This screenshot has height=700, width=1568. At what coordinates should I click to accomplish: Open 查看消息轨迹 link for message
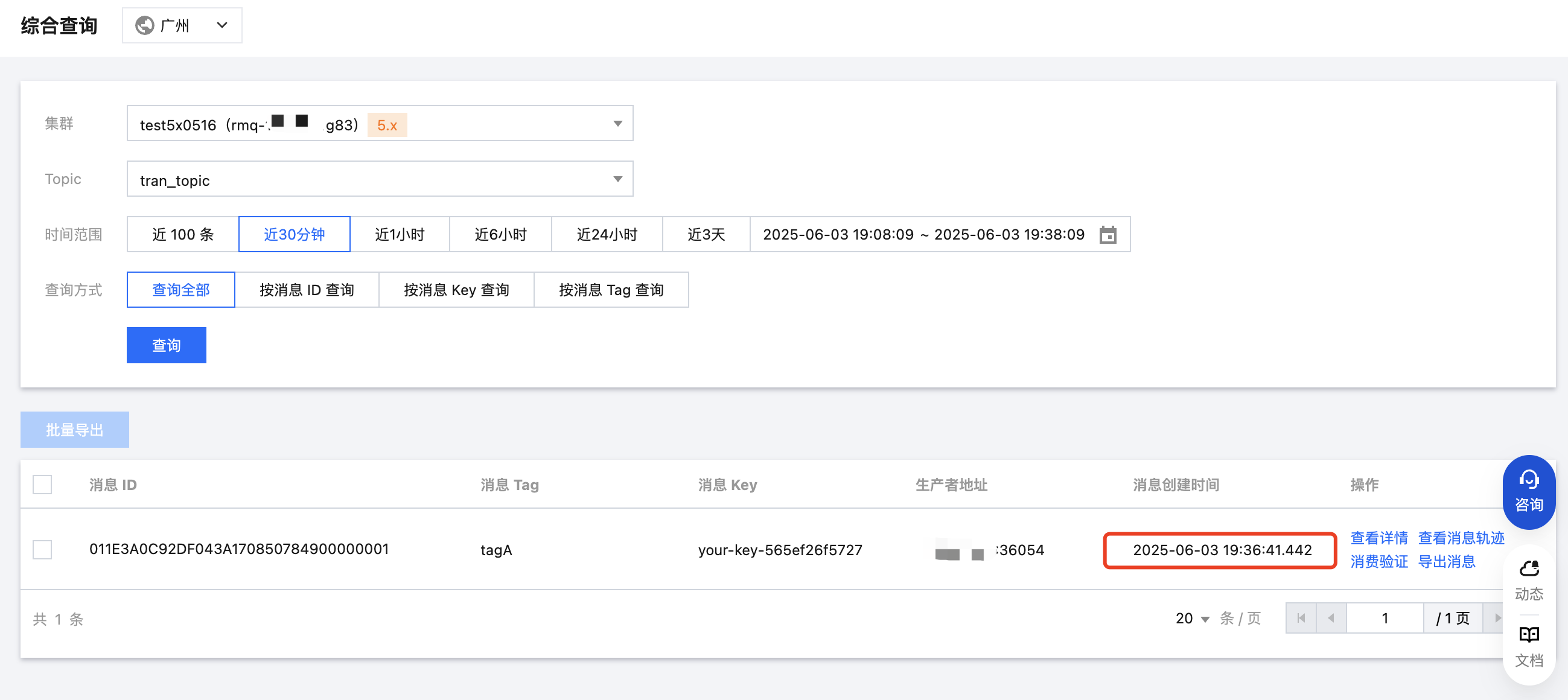coord(1460,538)
